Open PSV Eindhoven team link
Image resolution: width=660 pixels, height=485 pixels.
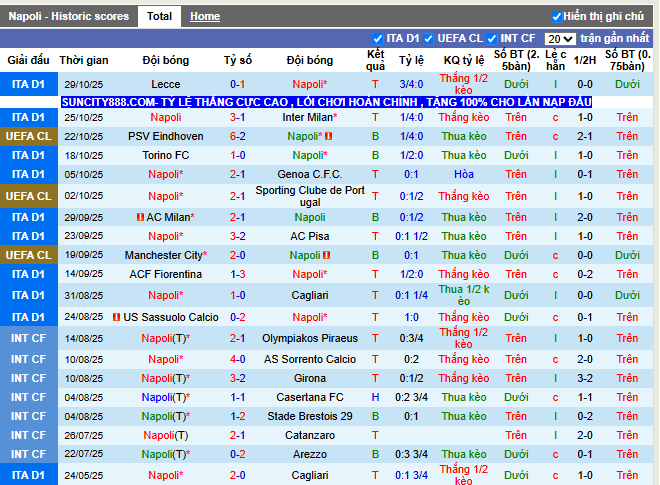click(166, 136)
